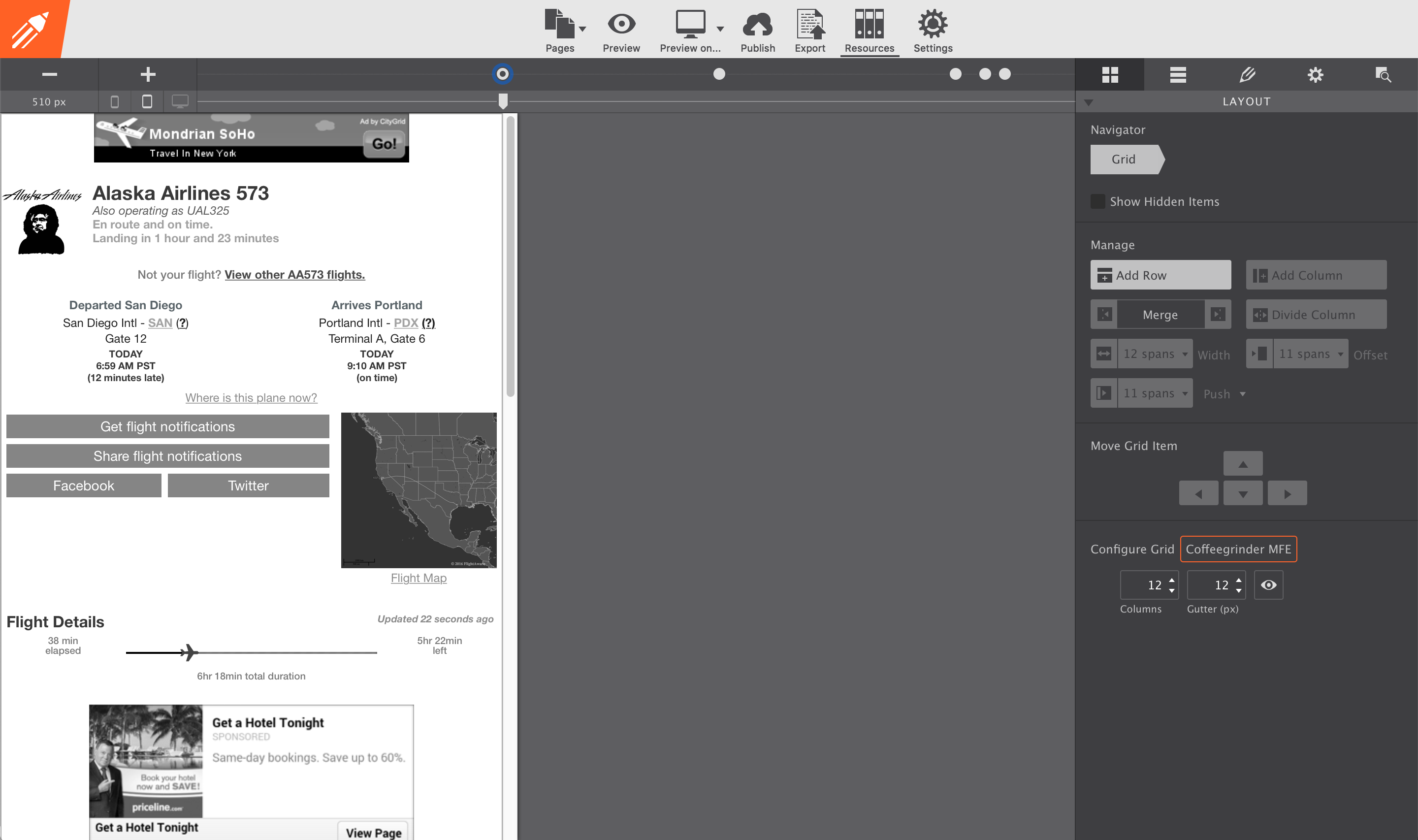Click the Export document icon
1418x840 pixels.
810,24
